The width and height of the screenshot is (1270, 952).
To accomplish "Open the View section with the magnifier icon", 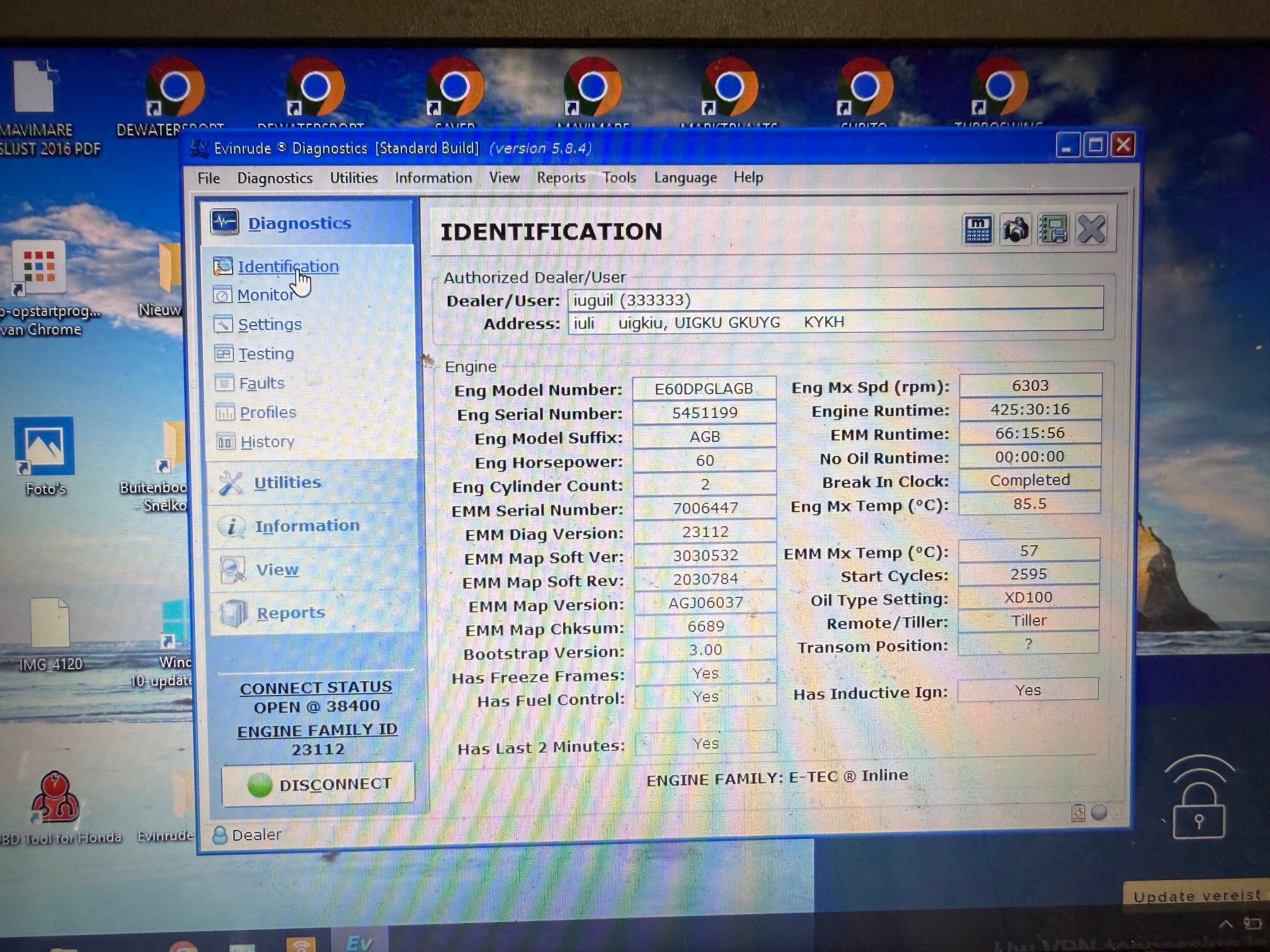I will click(277, 569).
